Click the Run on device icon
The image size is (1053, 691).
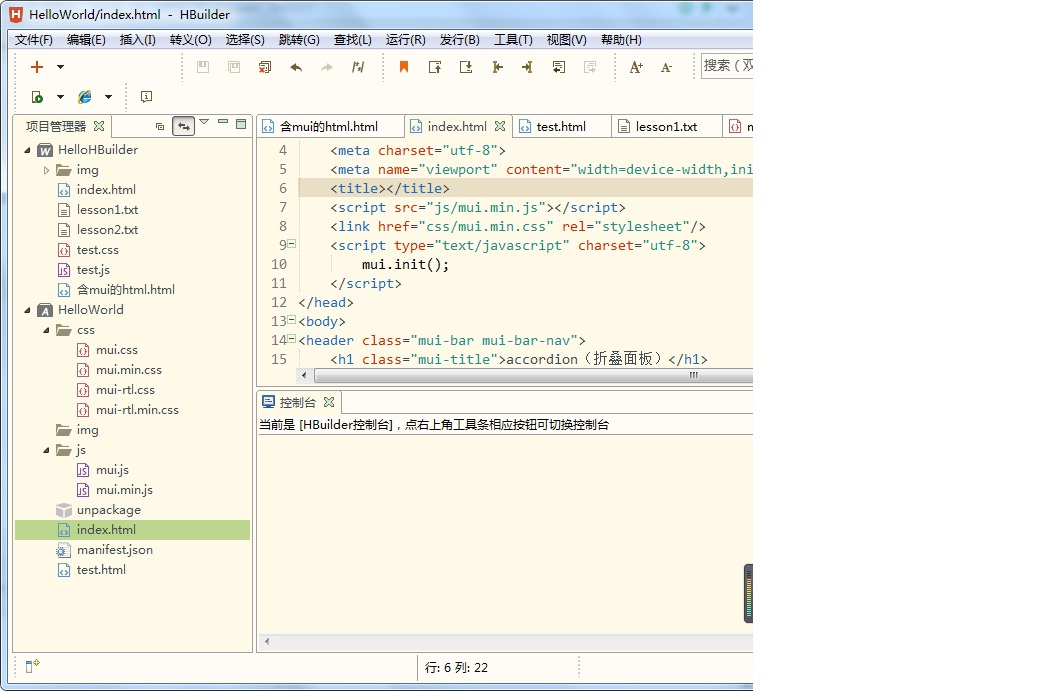[x=37, y=97]
